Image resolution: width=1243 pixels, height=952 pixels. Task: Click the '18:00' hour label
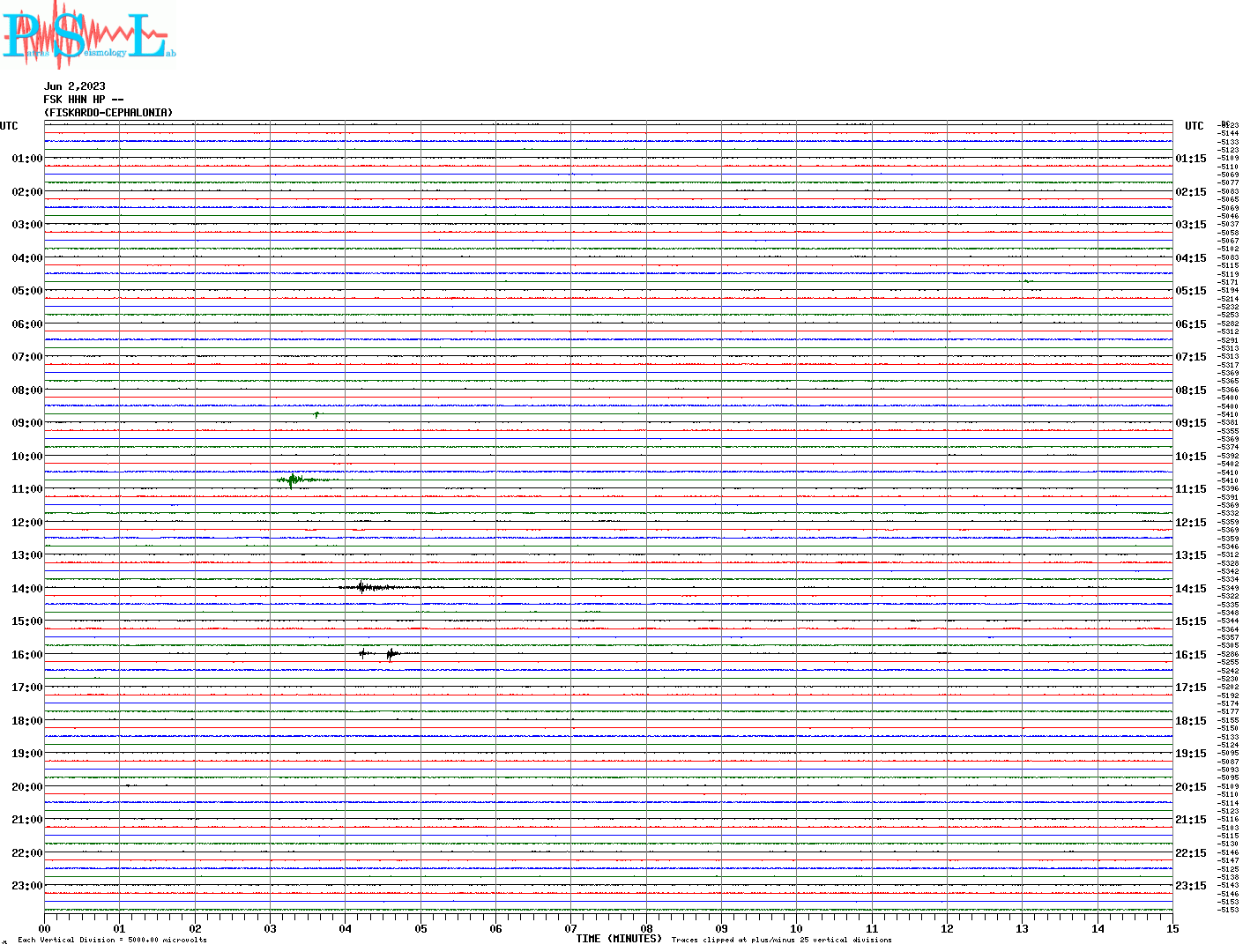[27, 721]
